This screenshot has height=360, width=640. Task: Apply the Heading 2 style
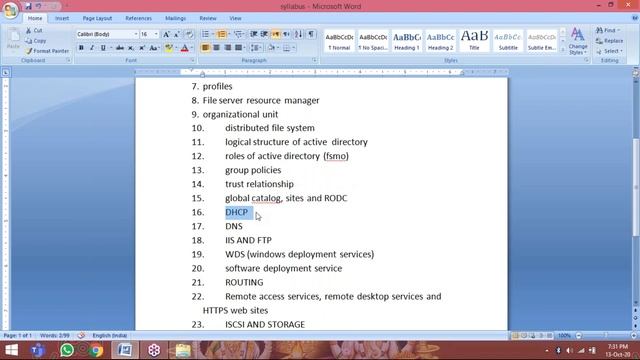440,41
